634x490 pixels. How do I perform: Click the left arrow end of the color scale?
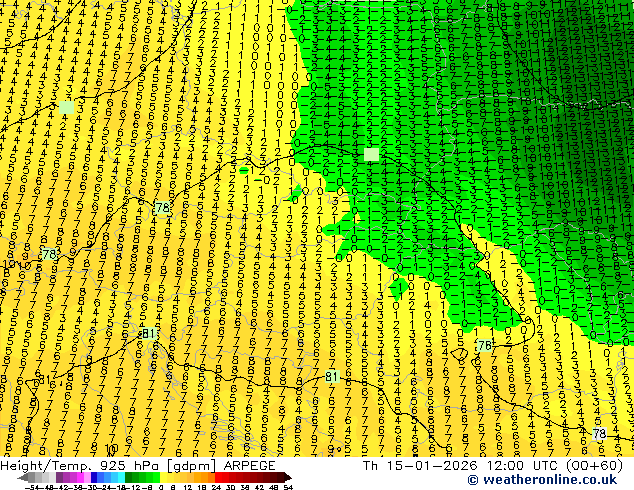pyautogui.click(x=23, y=477)
